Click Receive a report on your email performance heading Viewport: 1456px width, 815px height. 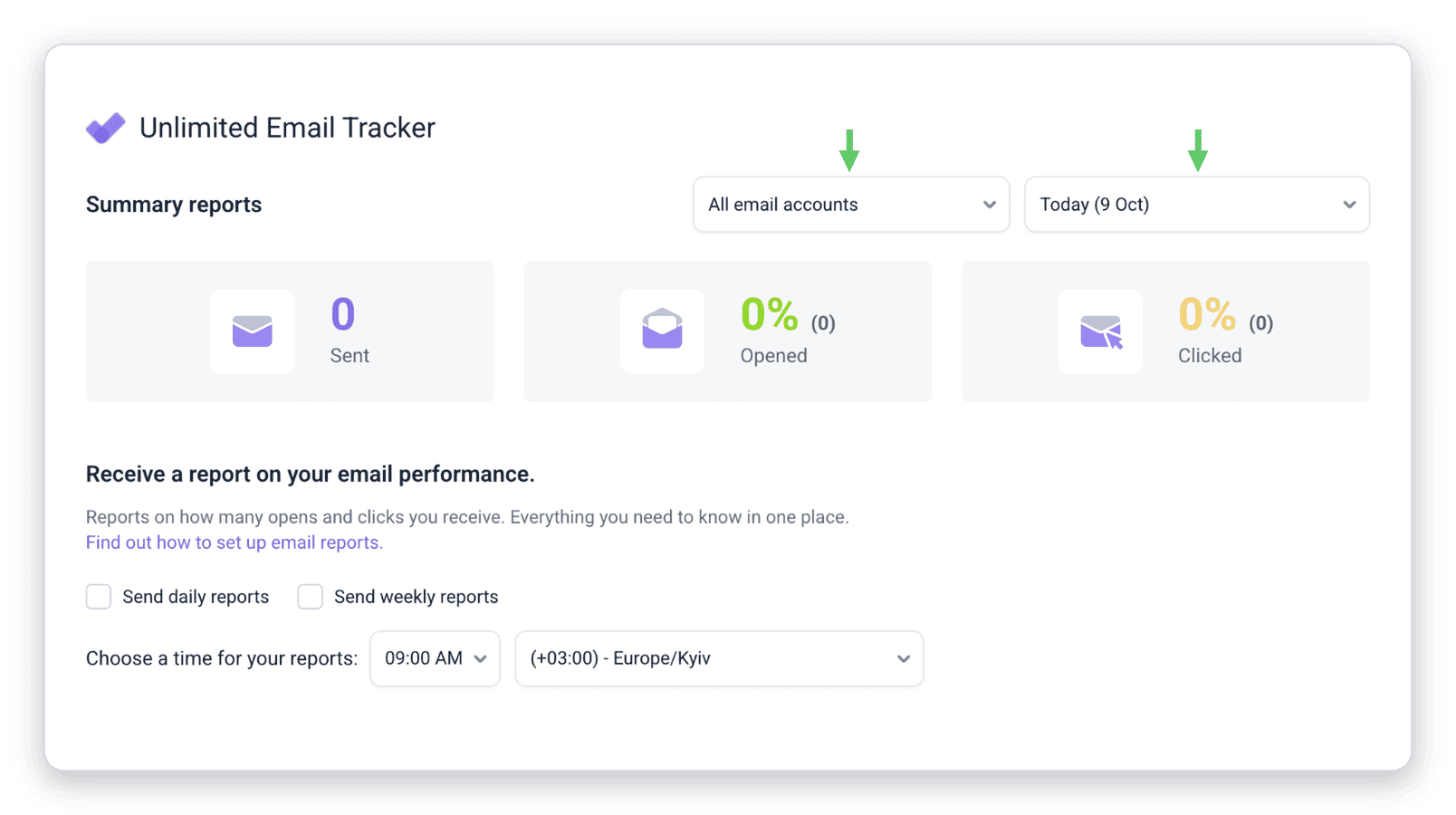tap(311, 475)
